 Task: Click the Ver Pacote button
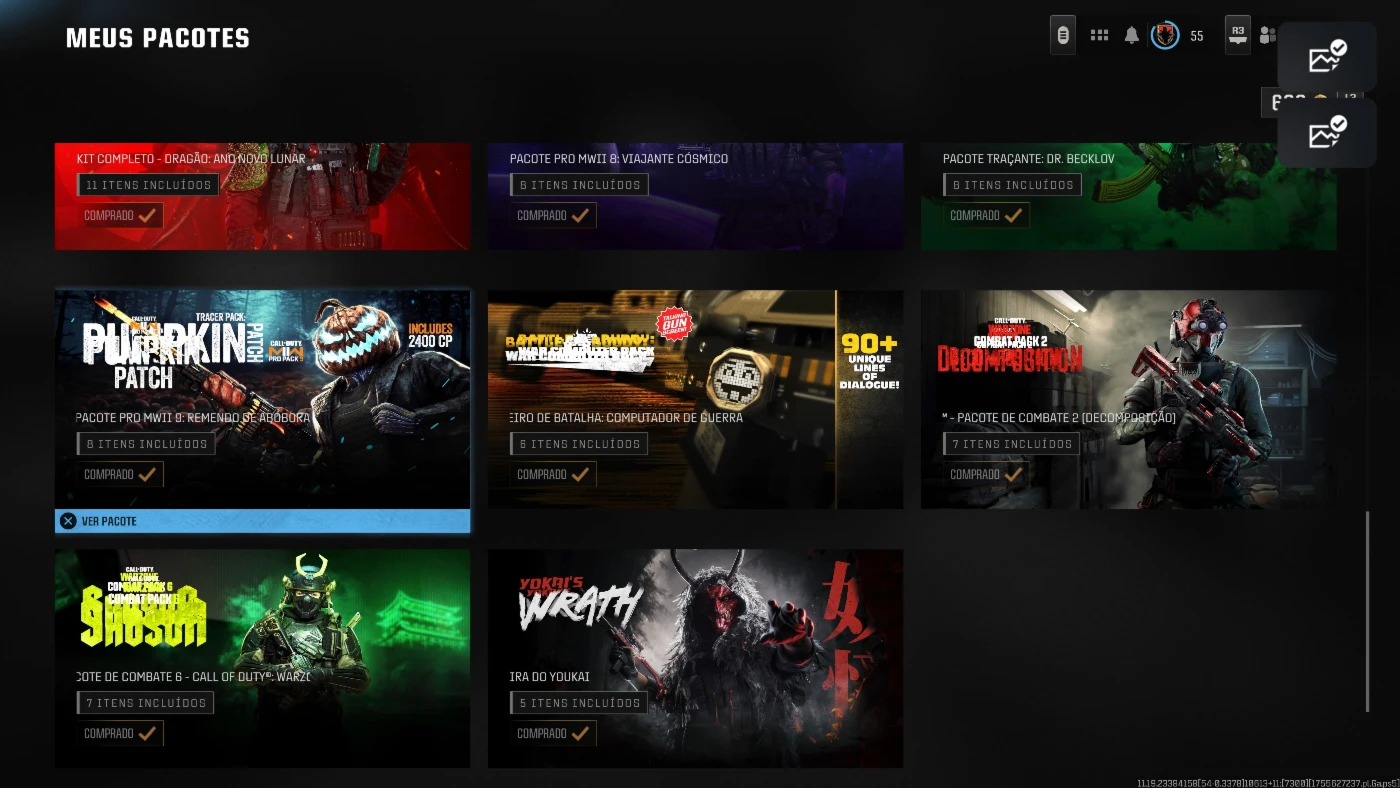[x=262, y=521]
